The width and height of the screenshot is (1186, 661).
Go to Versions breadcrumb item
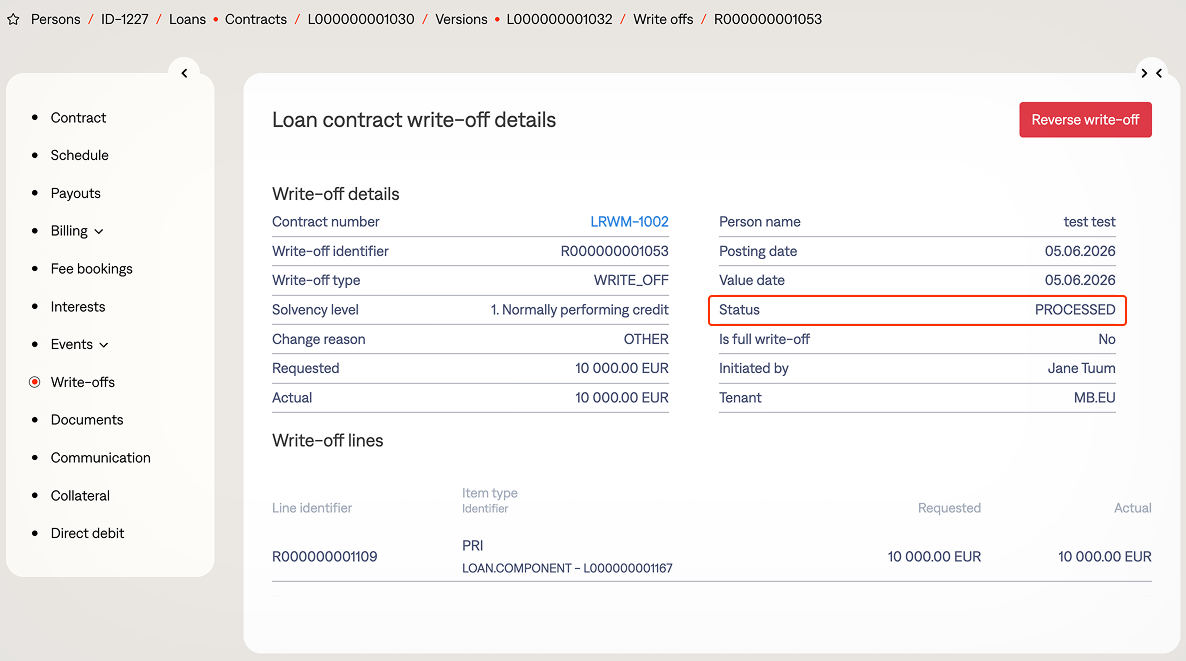(461, 19)
